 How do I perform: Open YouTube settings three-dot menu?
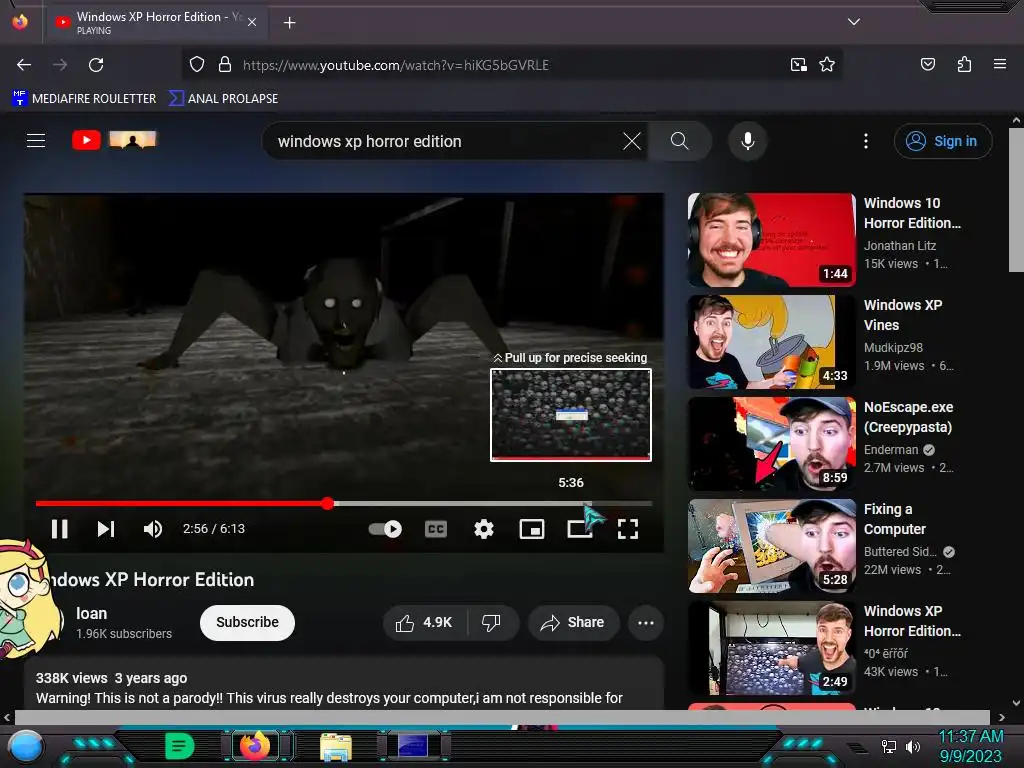coord(866,141)
